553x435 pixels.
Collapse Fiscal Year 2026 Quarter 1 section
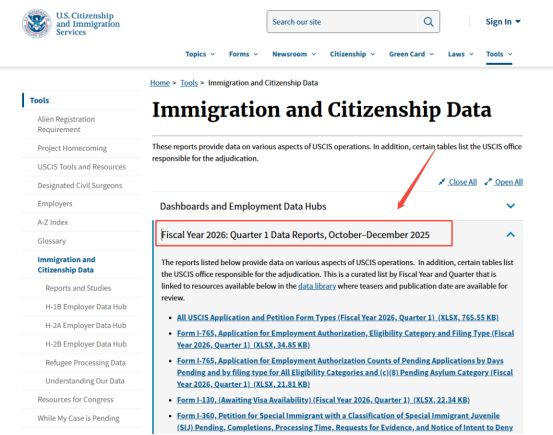pyautogui.click(x=510, y=235)
